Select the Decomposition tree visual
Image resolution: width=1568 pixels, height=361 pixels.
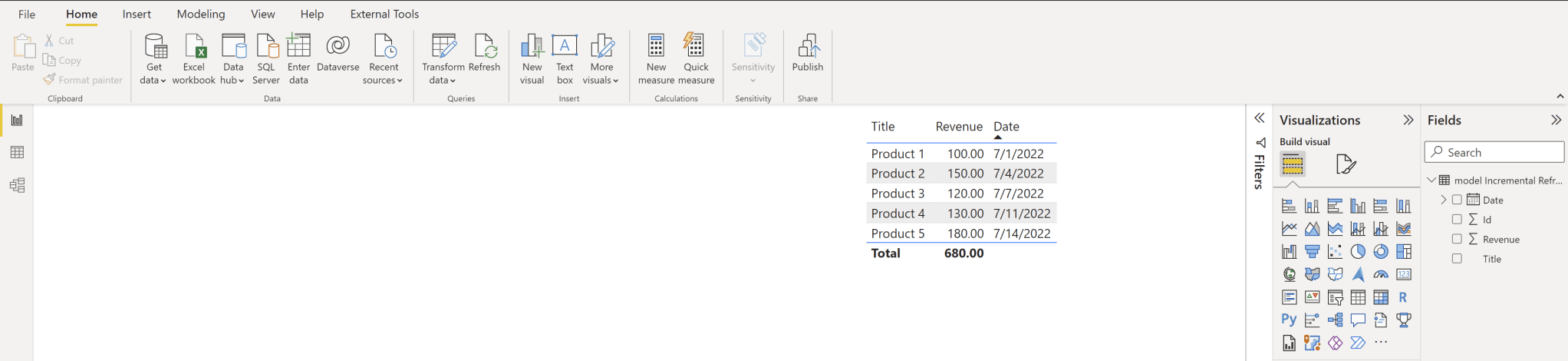click(x=1335, y=320)
